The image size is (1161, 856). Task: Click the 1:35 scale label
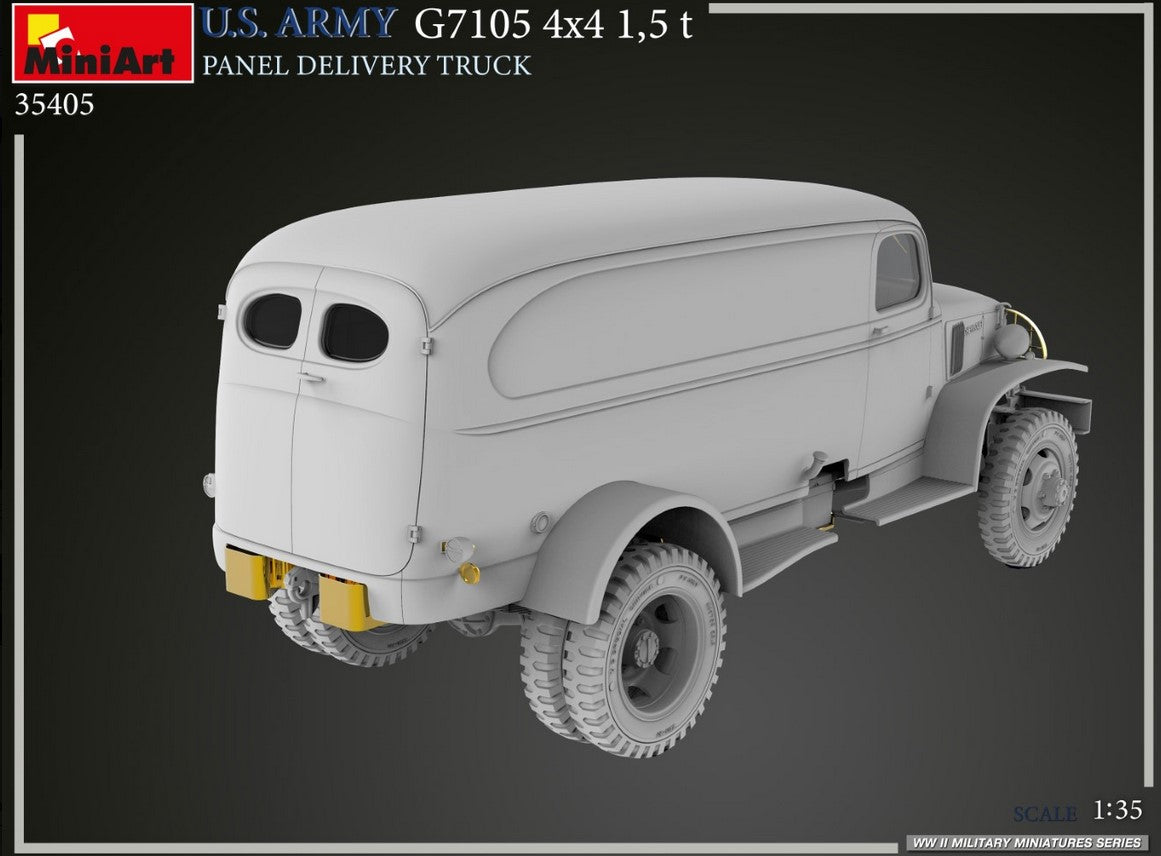[x=1118, y=812]
